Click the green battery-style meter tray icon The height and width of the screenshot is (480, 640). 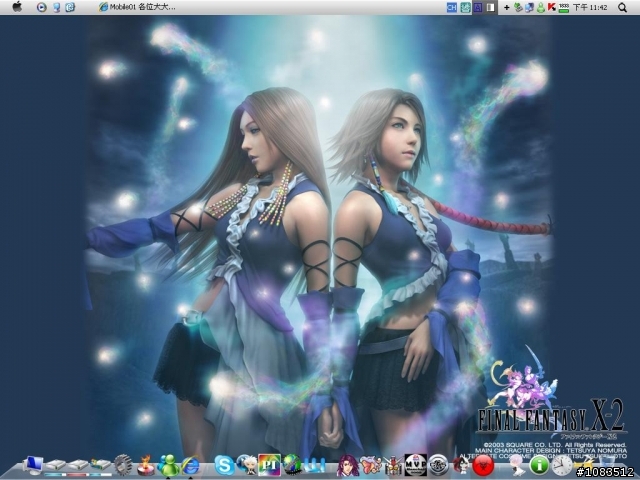(x=564, y=7)
